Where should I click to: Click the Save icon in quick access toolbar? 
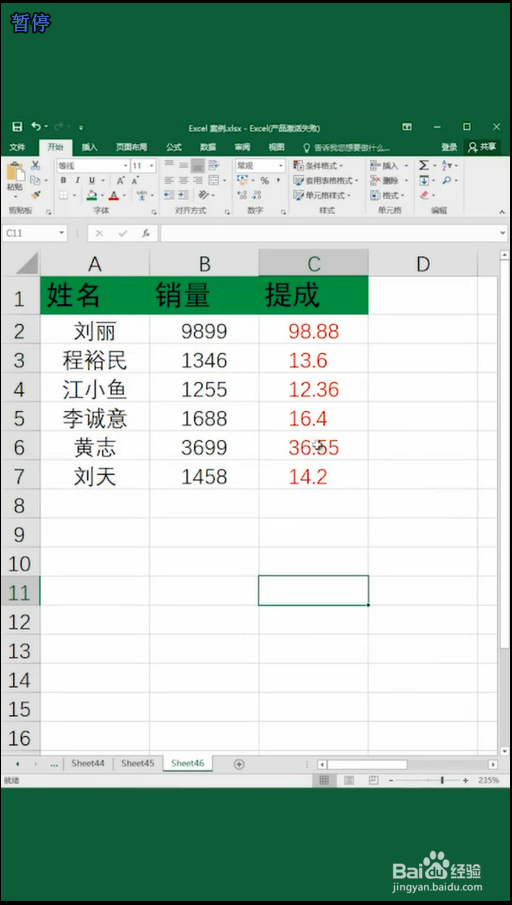coord(17,127)
